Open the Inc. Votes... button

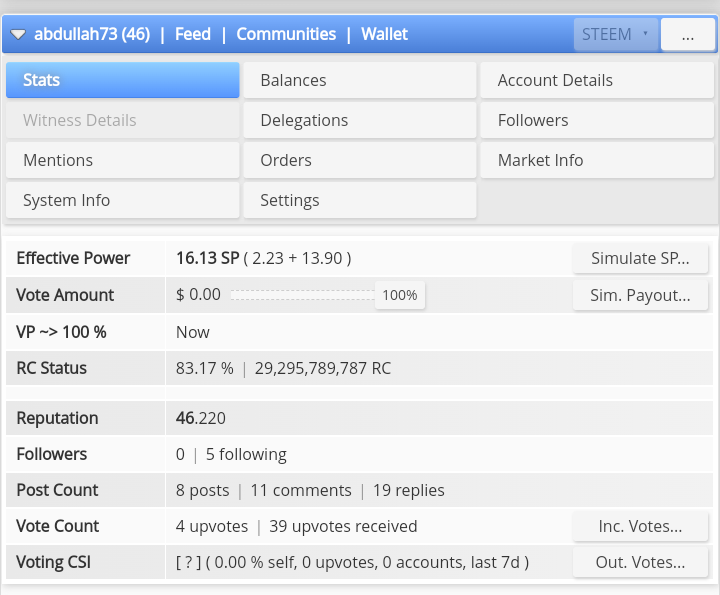click(x=640, y=526)
